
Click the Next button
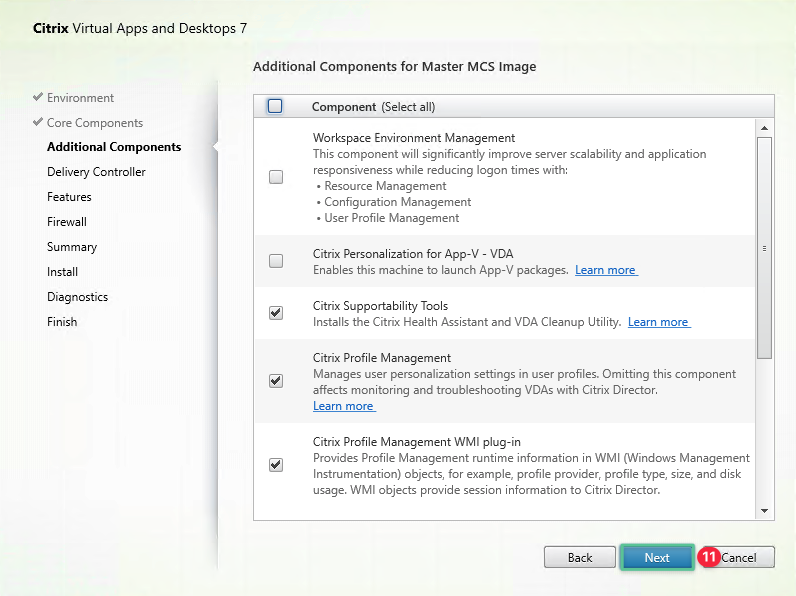pos(657,557)
